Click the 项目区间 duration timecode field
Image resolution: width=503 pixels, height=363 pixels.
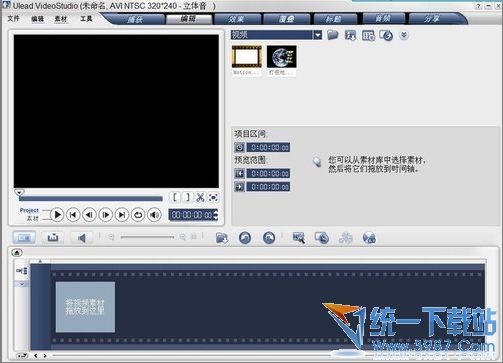(x=268, y=147)
